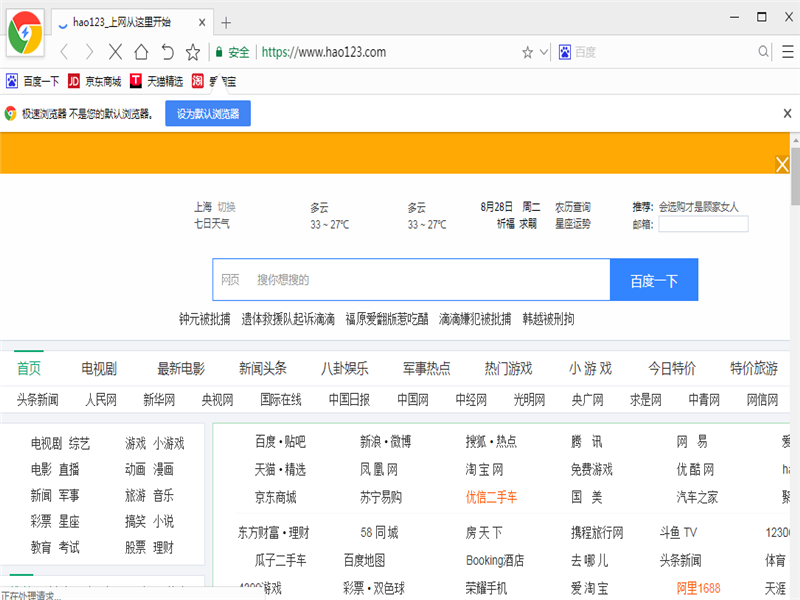800x600 pixels.
Task: Open the Booking酒店 link
Action: [495, 560]
